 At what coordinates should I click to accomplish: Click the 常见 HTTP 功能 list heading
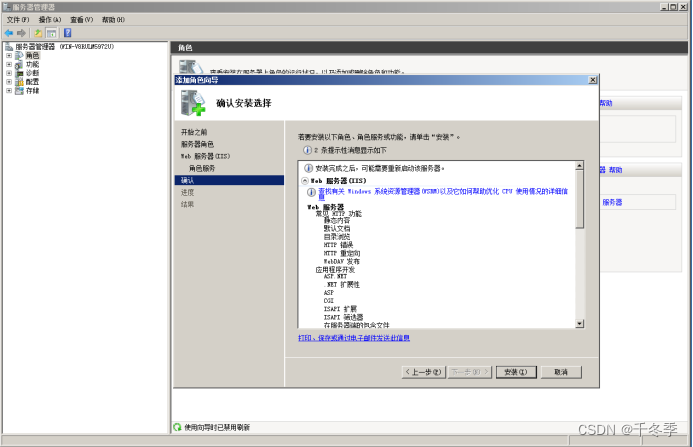tap(339, 214)
